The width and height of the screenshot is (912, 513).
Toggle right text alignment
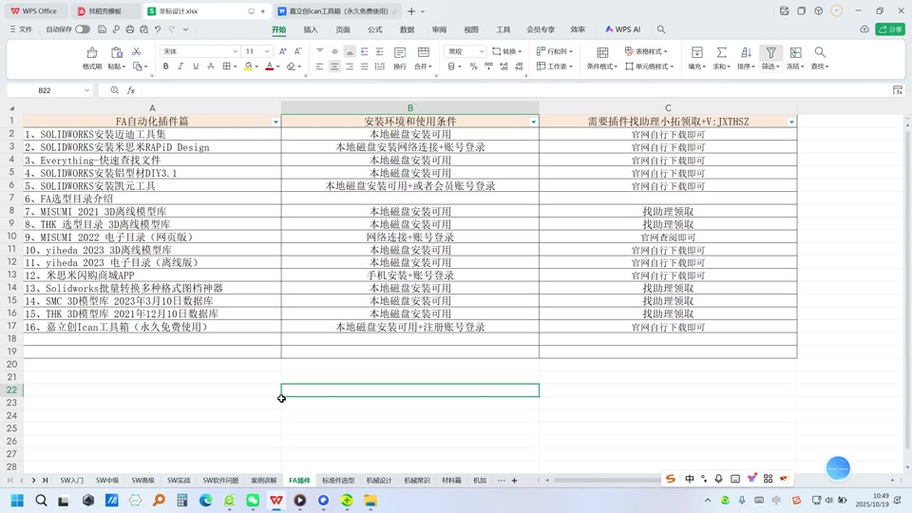pyautogui.click(x=350, y=67)
